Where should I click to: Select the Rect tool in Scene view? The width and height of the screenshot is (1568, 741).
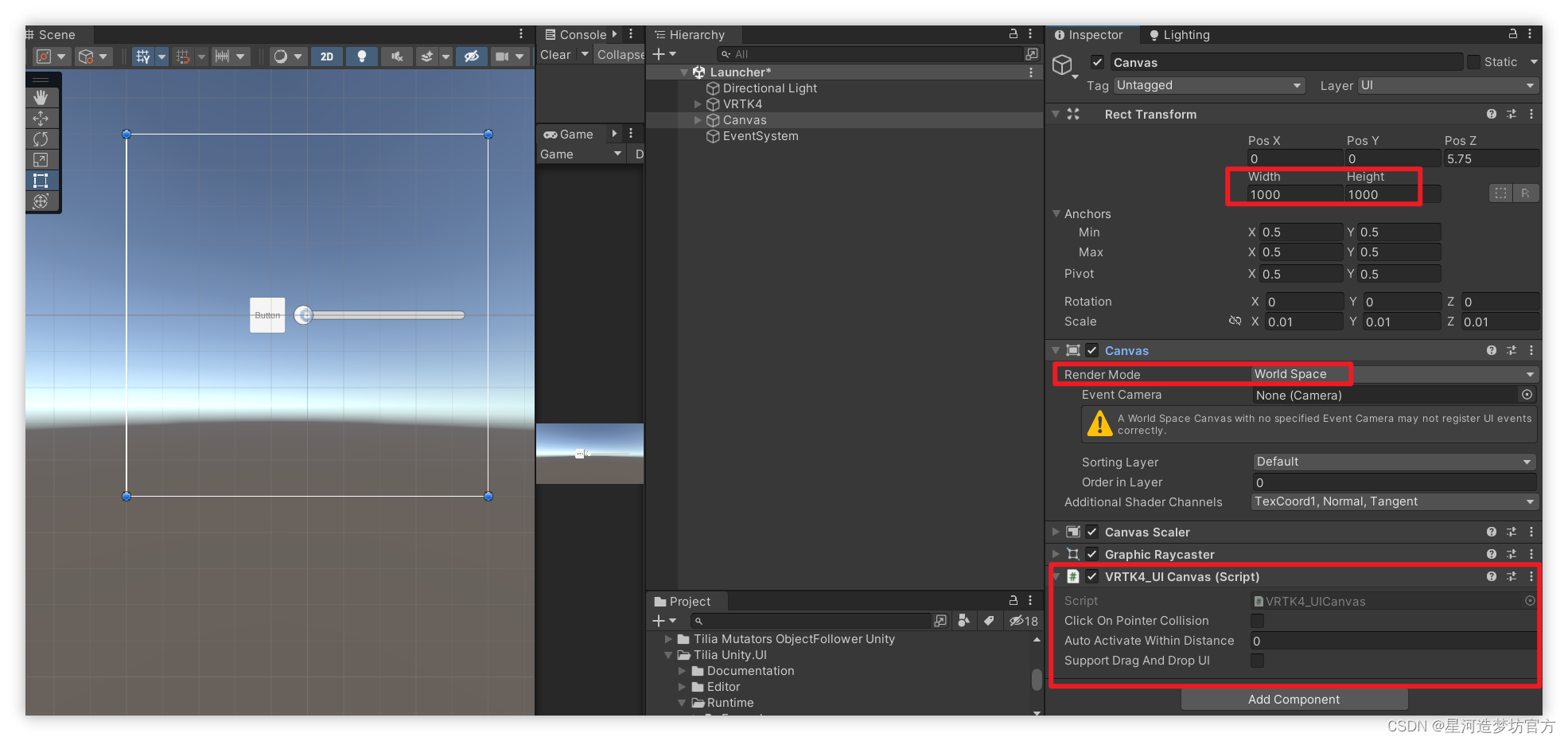click(x=41, y=181)
